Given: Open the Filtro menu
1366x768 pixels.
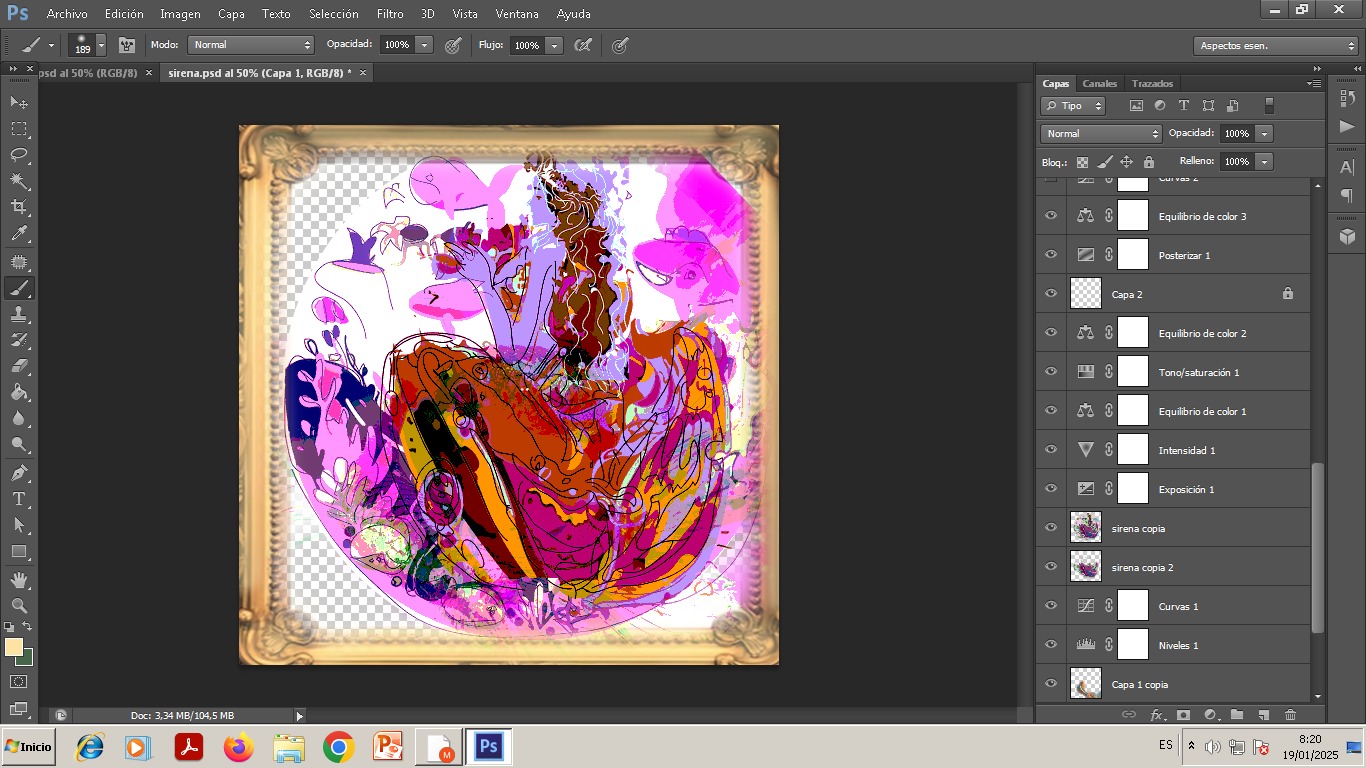Looking at the screenshot, I should pos(390,14).
